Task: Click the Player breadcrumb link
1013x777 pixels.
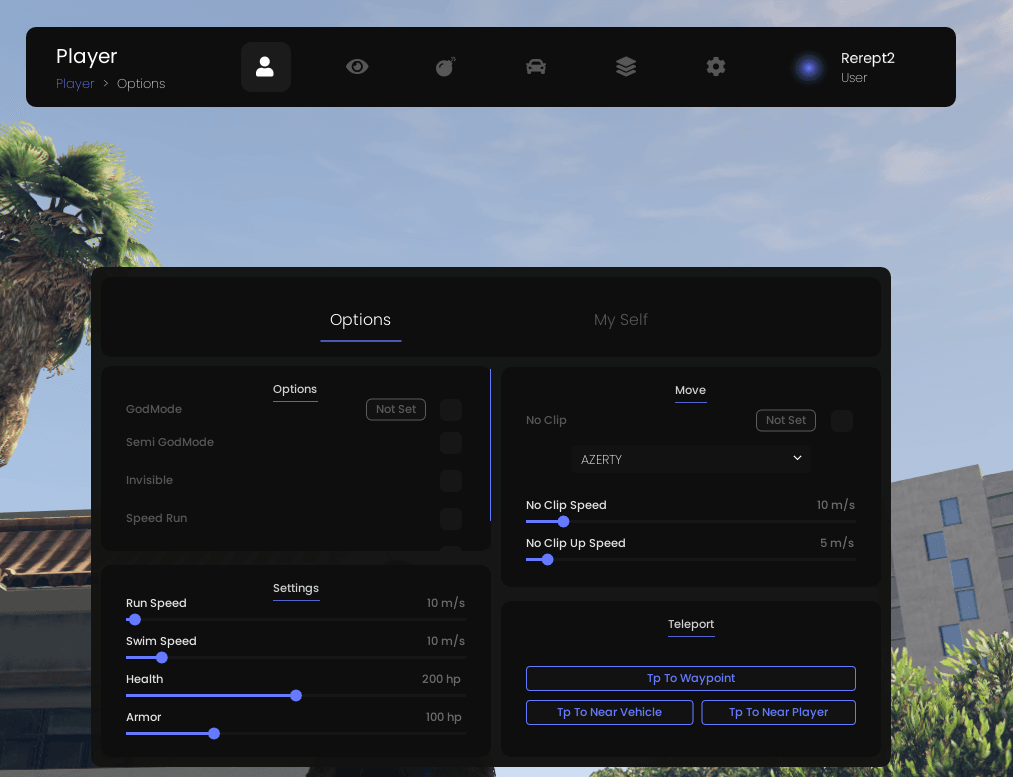Action: coord(75,84)
